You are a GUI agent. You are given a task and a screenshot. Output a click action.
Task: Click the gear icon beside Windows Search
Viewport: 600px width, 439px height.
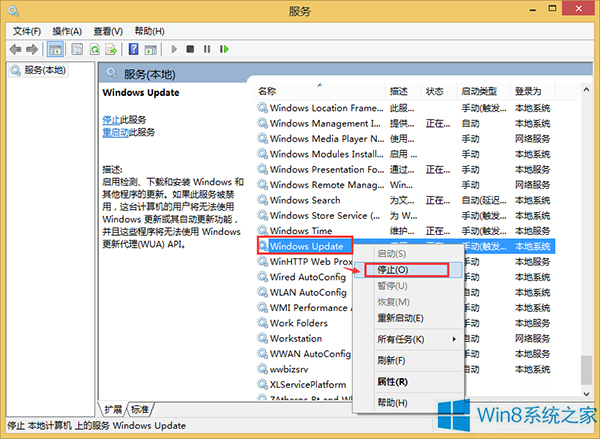262,200
